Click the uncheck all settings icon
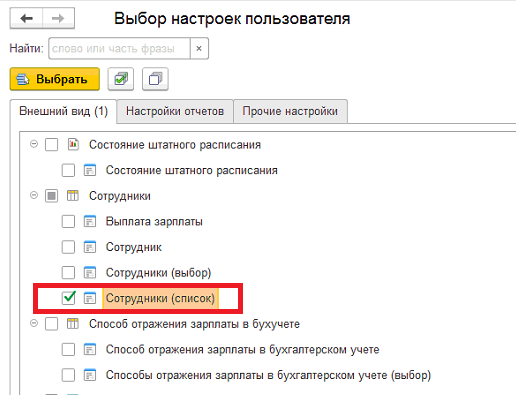Viewport: 516px width, 395px height. pos(155,79)
